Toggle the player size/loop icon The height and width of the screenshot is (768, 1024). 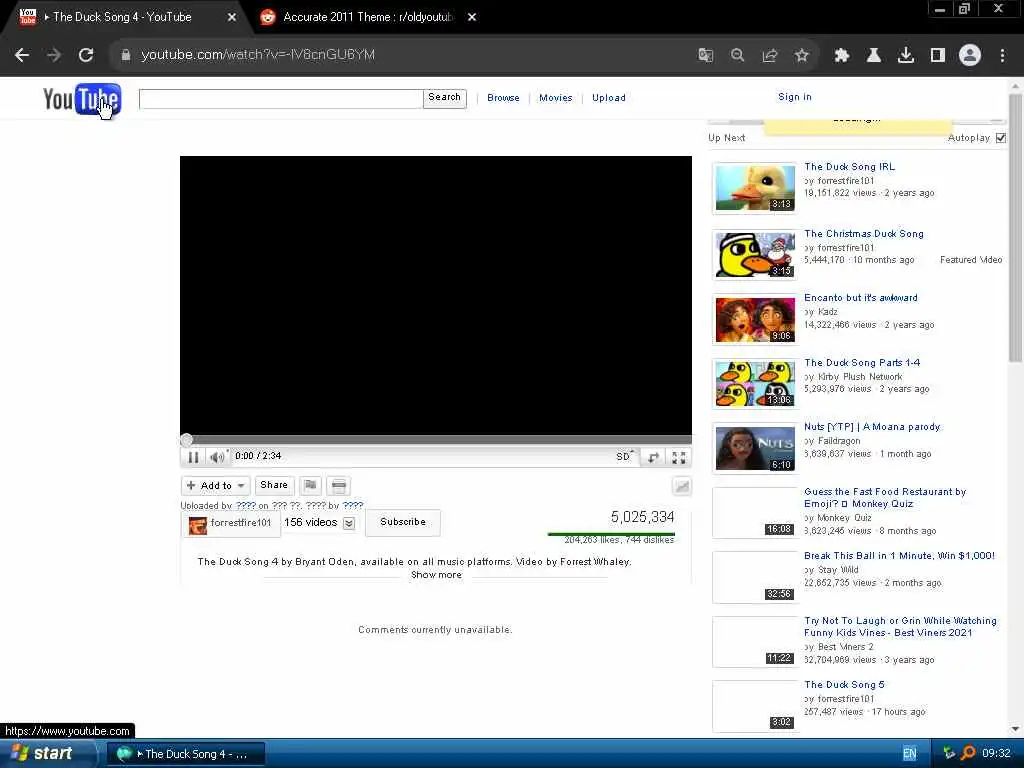tap(653, 457)
